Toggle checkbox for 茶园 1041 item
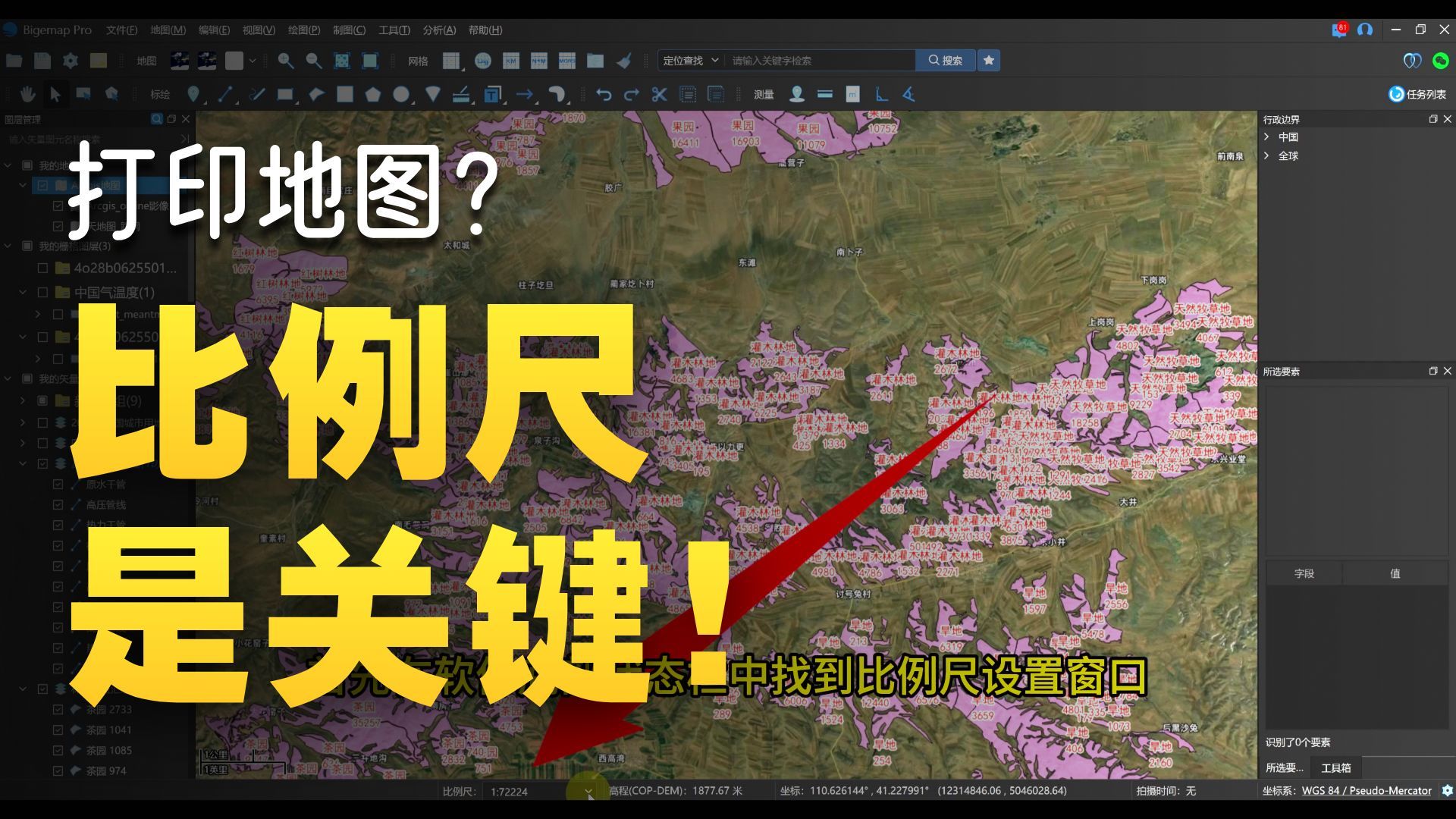The height and width of the screenshot is (819, 1456). 58,730
